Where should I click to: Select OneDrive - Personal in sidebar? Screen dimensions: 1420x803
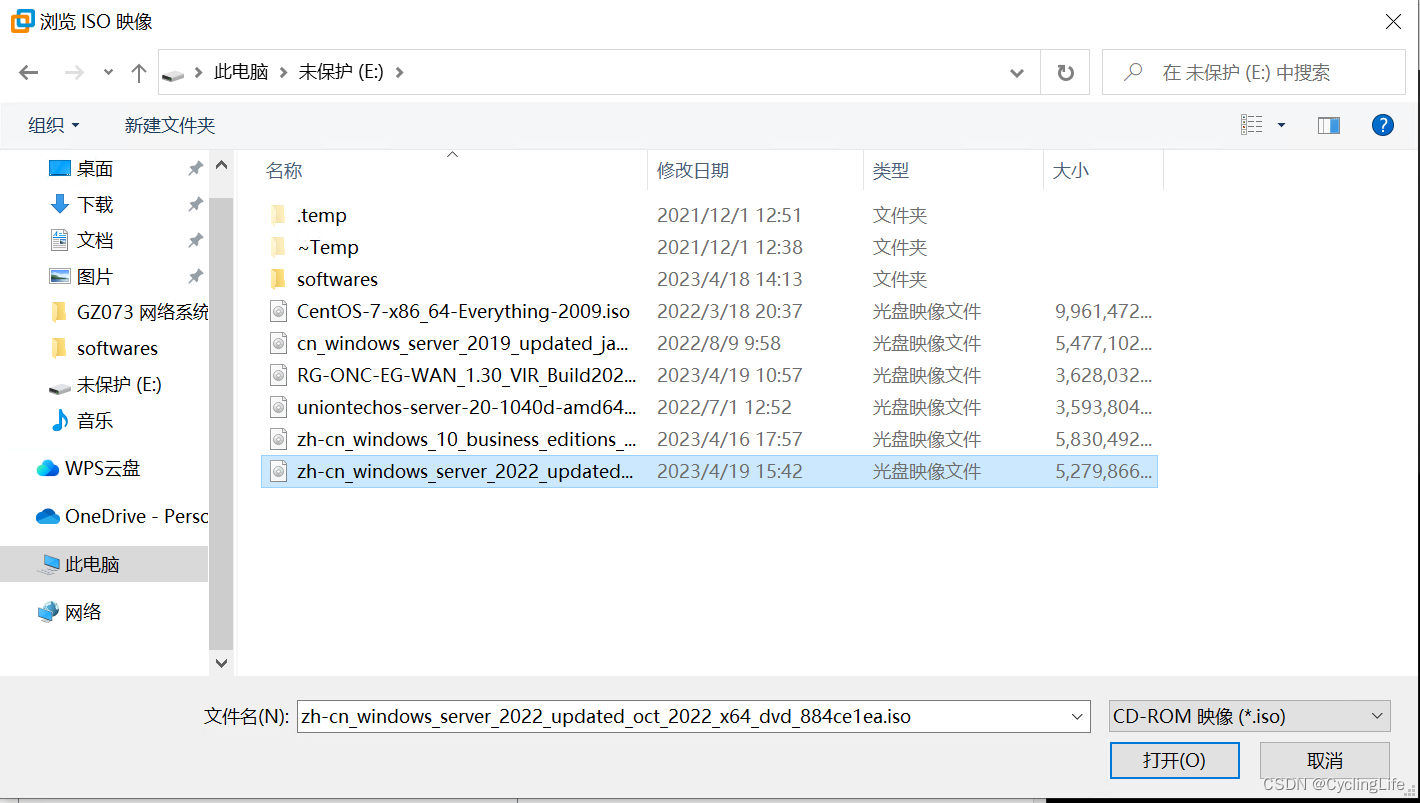coord(121,516)
